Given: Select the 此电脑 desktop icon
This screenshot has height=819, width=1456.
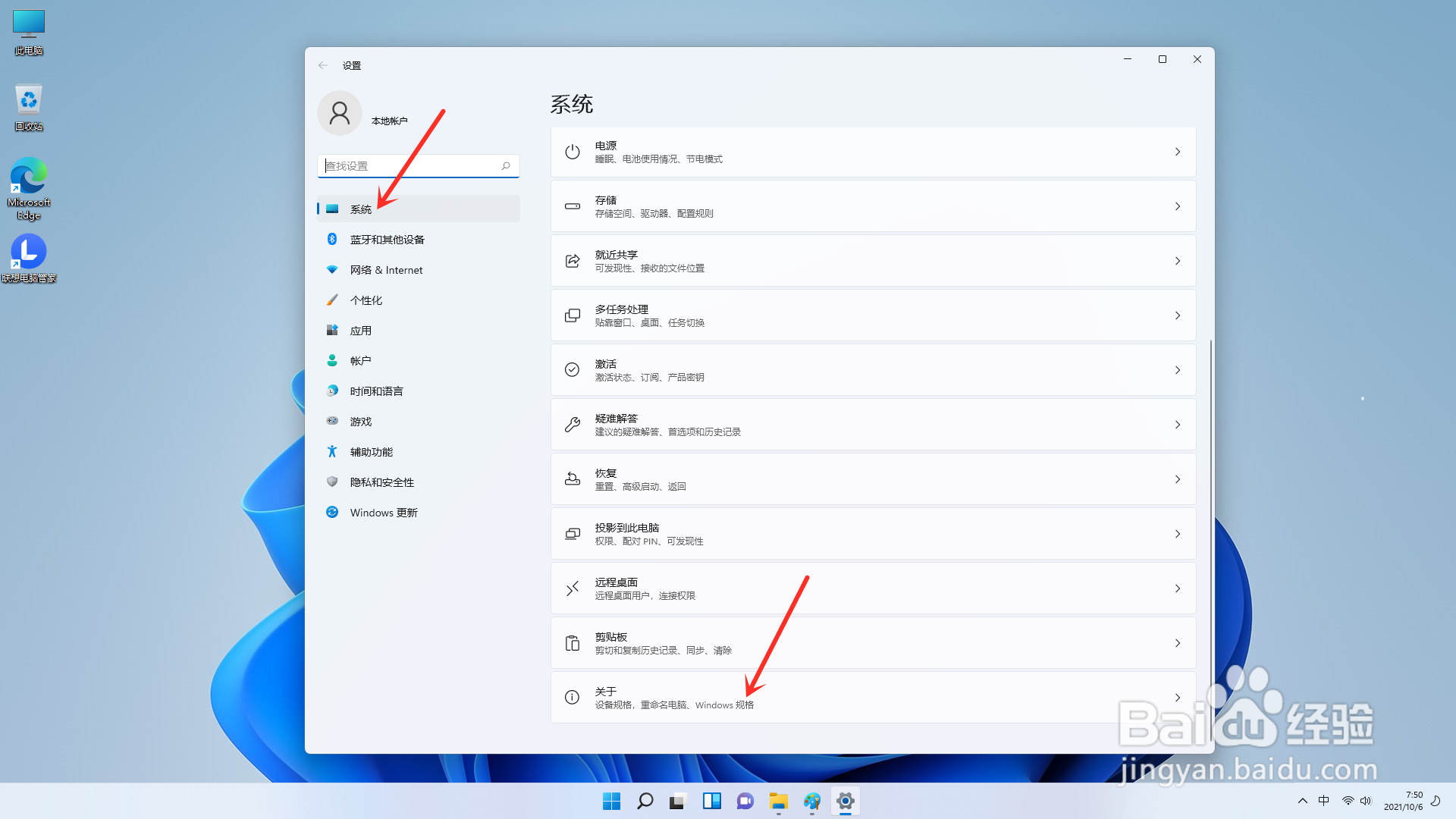Looking at the screenshot, I should point(29,33).
